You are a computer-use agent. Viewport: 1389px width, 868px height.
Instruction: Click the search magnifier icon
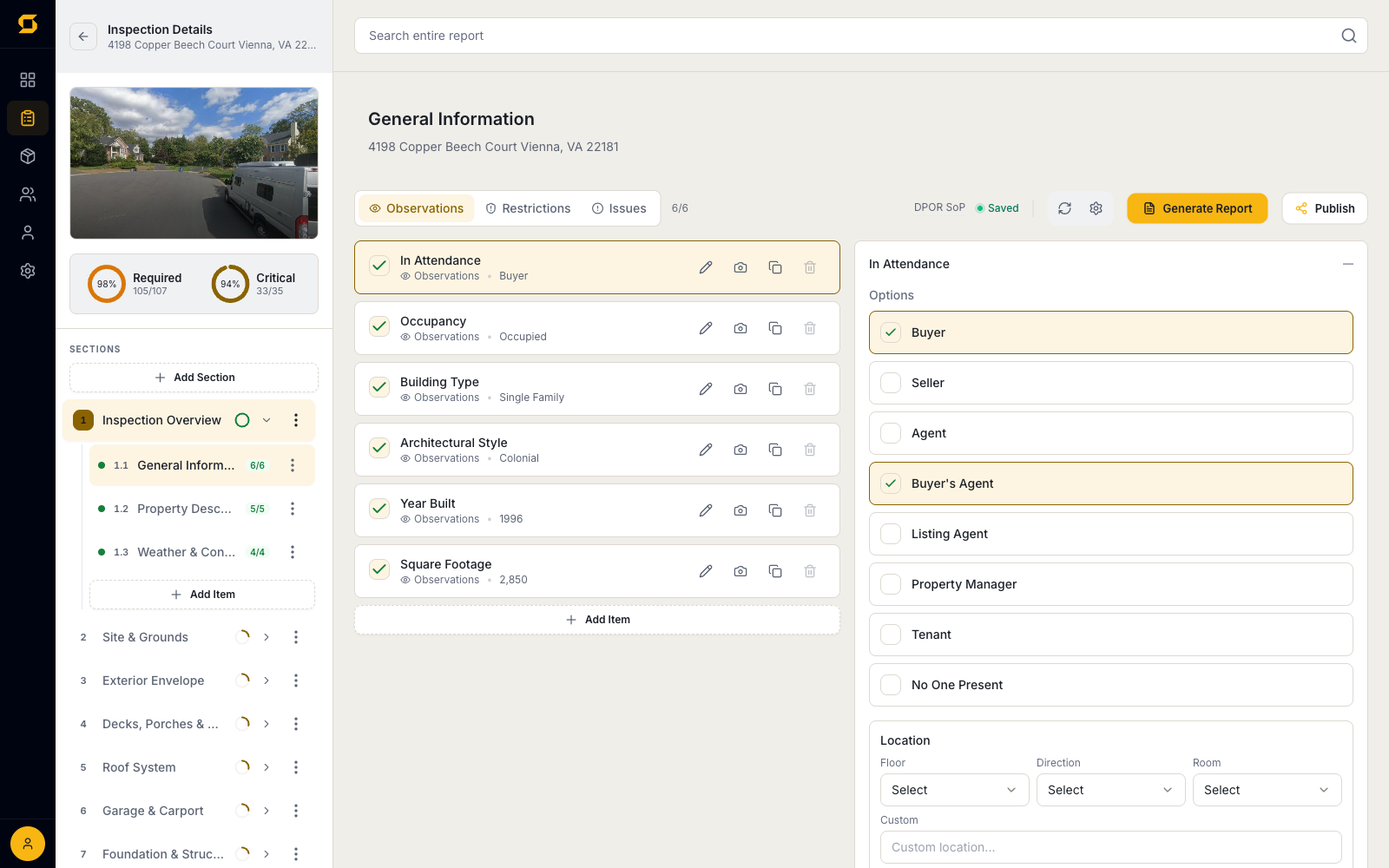pyautogui.click(x=1348, y=36)
